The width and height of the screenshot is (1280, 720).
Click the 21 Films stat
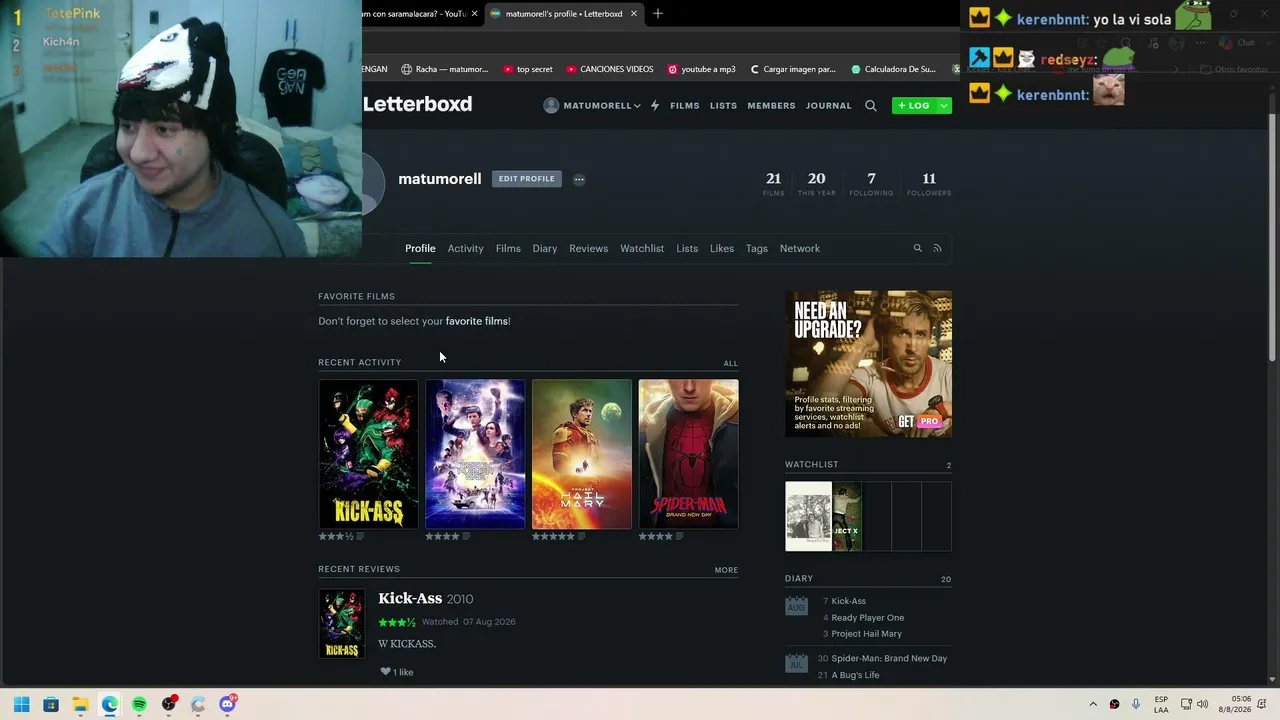coord(773,183)
